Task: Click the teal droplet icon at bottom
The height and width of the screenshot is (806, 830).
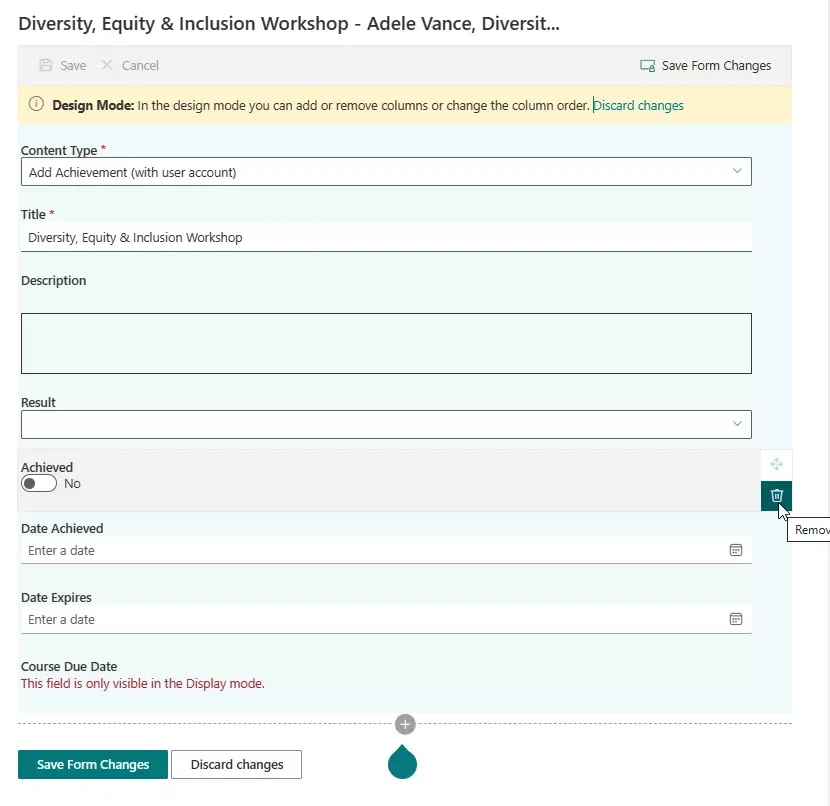Action: click(x=402, y=762)
